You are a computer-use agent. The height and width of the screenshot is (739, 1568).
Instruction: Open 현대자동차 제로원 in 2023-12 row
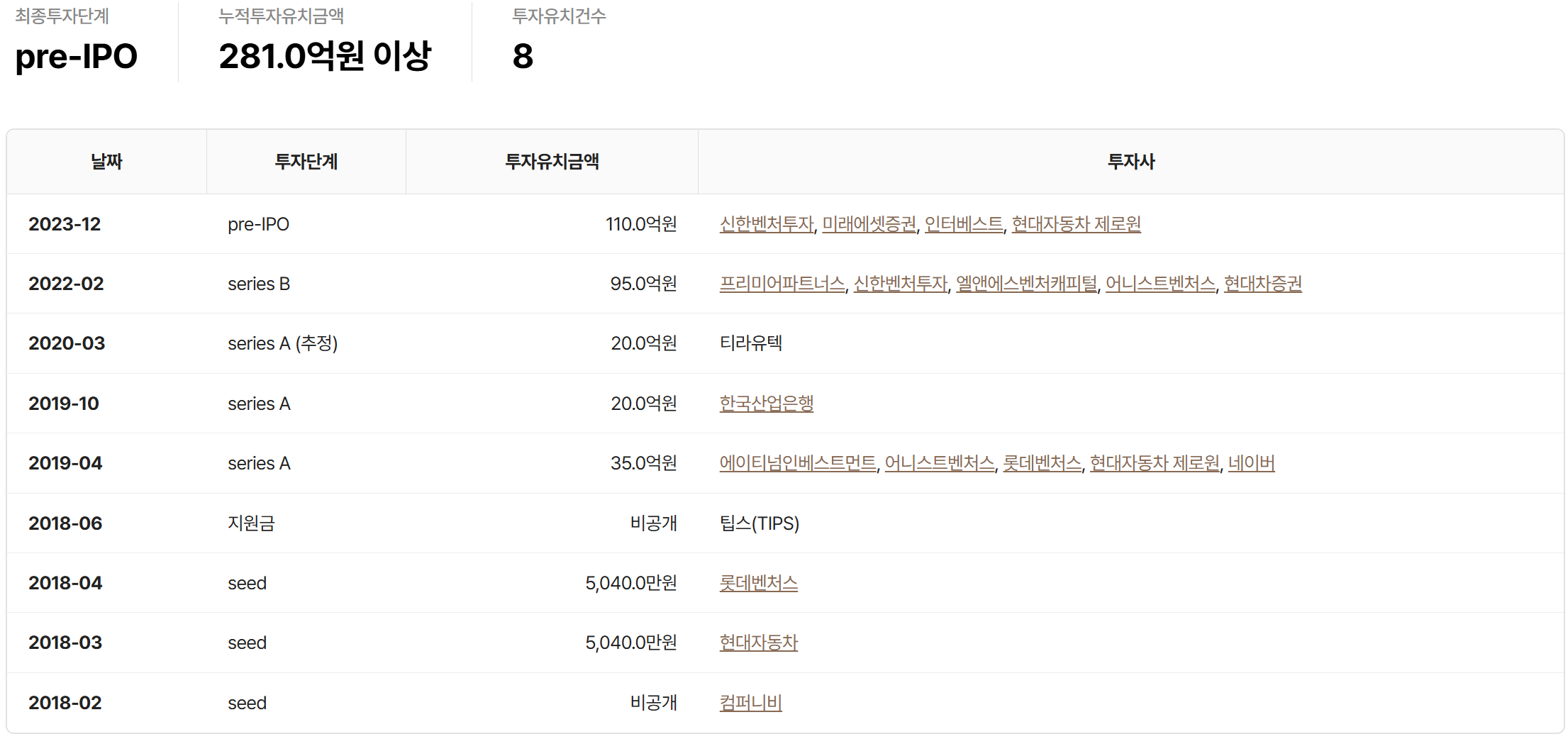click(x=1076, y=224)
